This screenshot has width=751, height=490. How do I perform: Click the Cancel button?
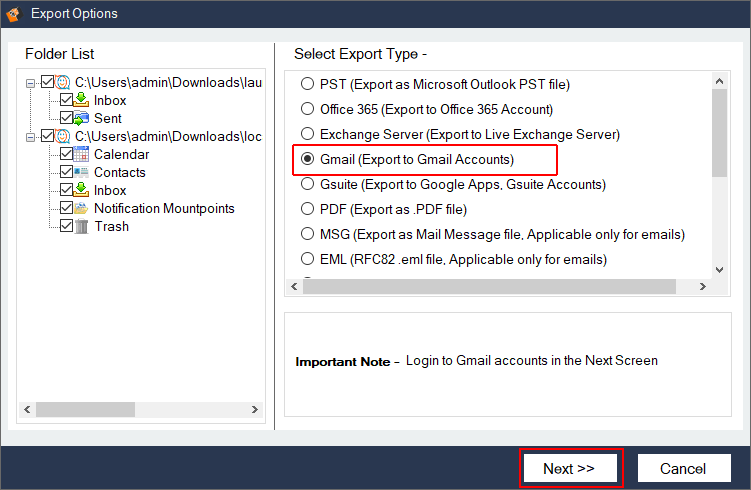pyautogui.click(x=683, y=468)
